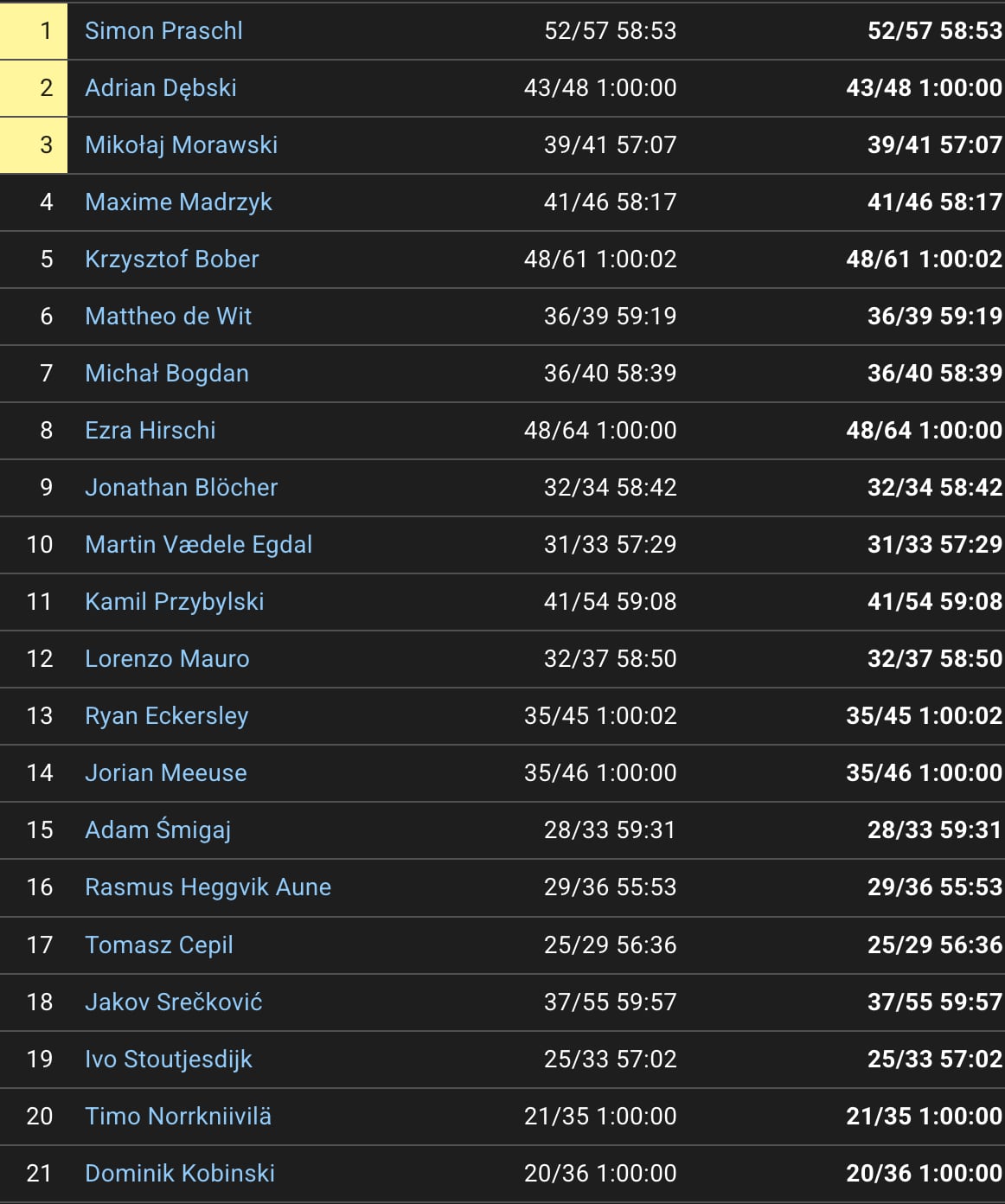Click the Mikołaj Morawski name link
Viewport: 1005px width, 1204px height.
182,144
